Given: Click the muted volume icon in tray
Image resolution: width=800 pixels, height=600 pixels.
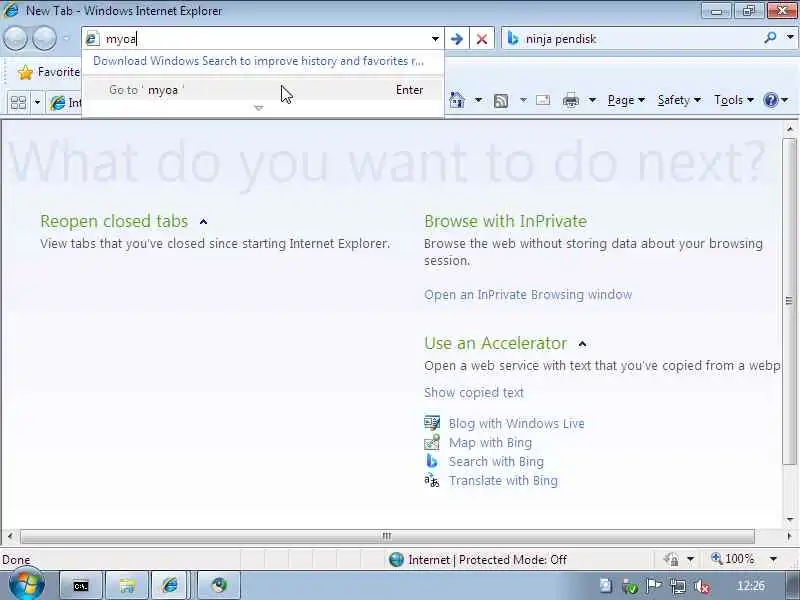Looking at the screenshot, I should (702, 587).
